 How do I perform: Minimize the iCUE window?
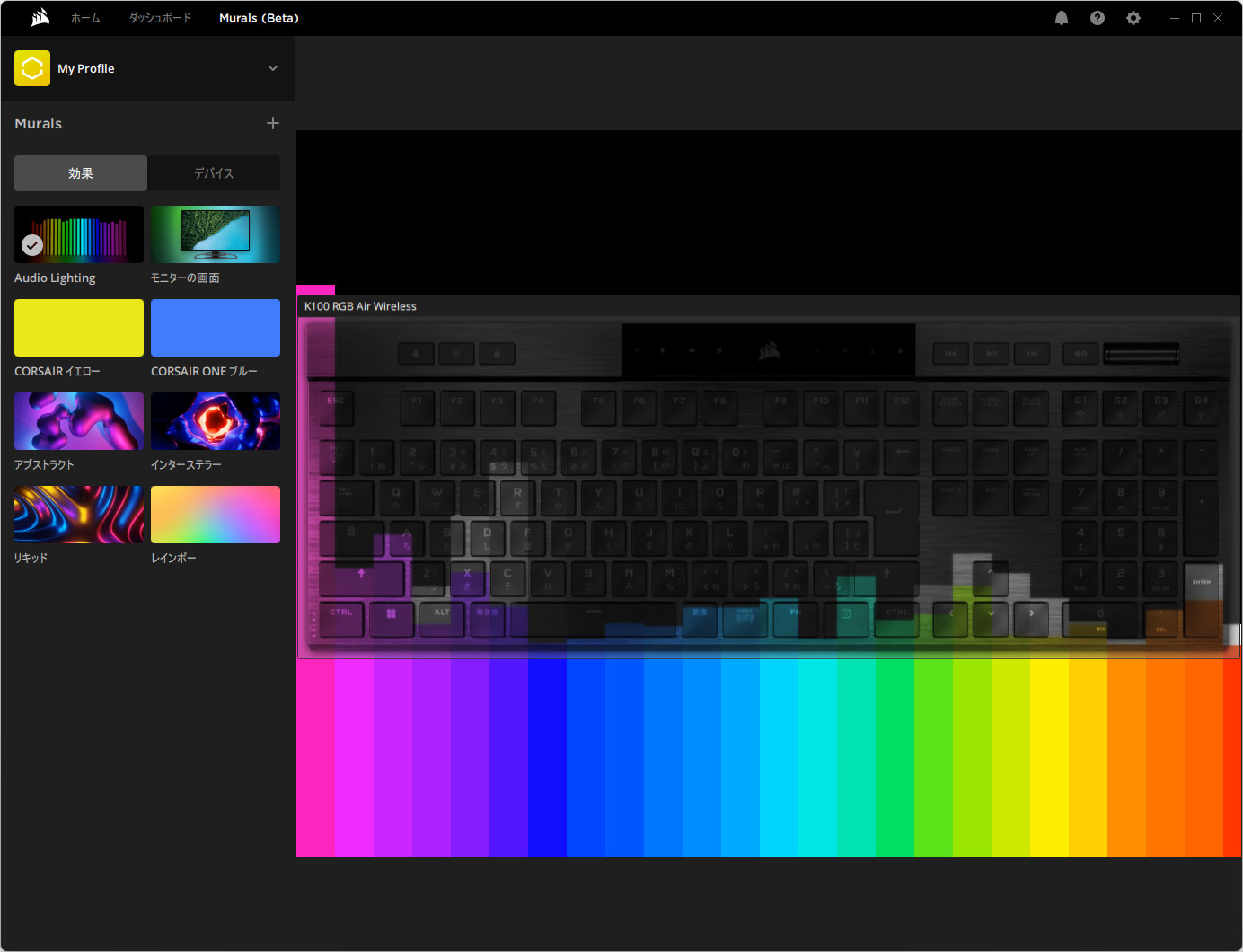[1174, 18]
